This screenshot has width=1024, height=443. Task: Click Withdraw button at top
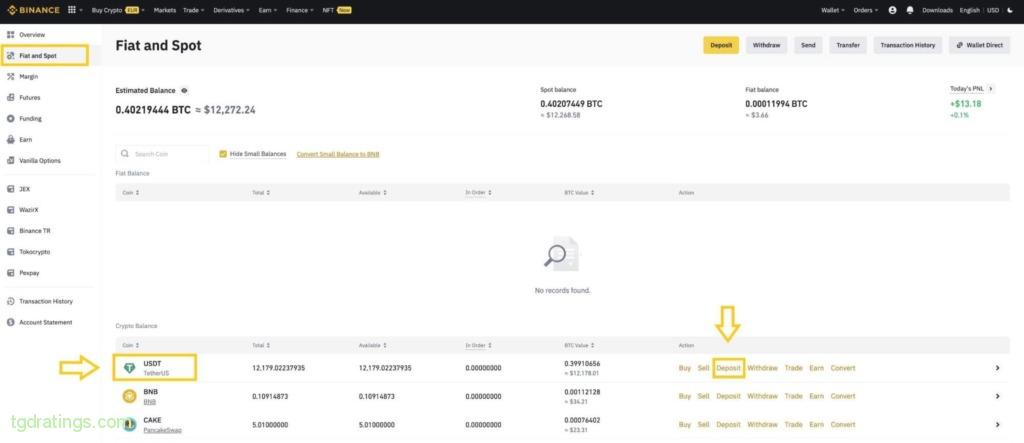pos(767,45)
